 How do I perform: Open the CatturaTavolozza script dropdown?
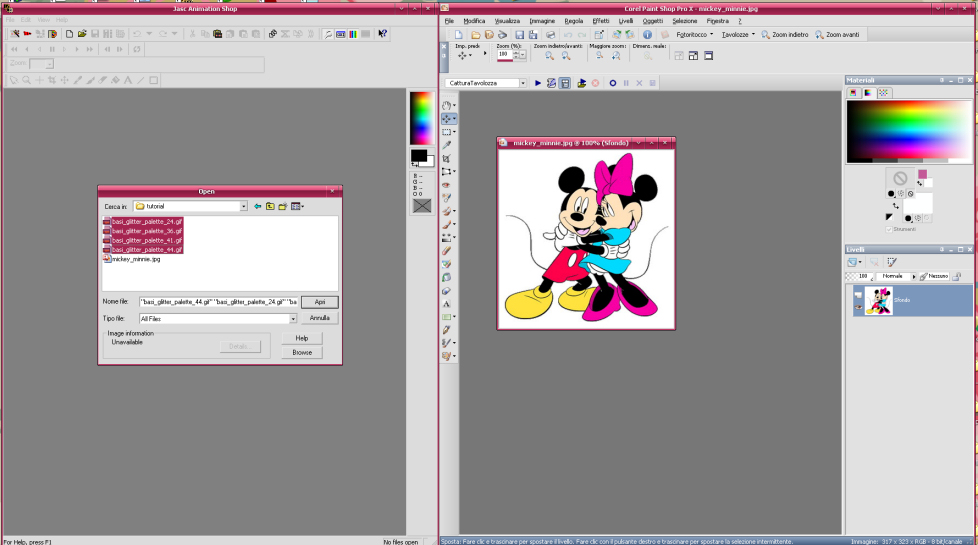click(523, 83)
